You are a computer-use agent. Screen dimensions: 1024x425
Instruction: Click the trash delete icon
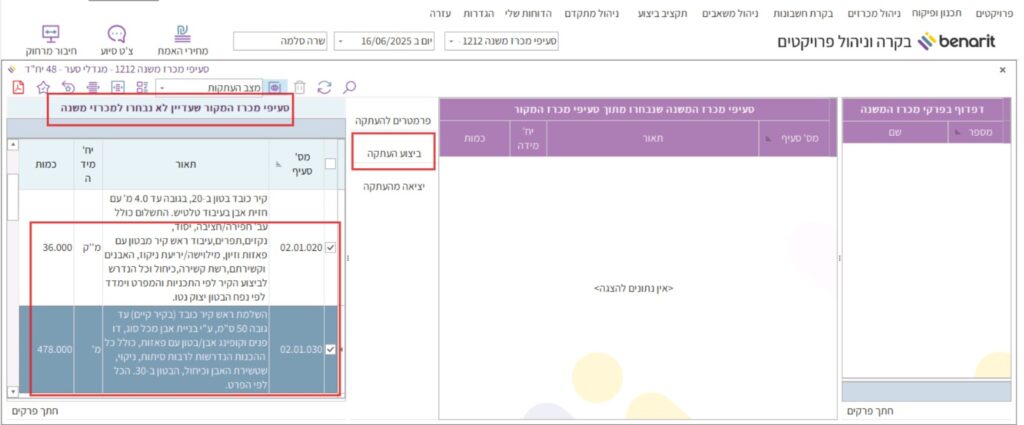click(299, 88)
